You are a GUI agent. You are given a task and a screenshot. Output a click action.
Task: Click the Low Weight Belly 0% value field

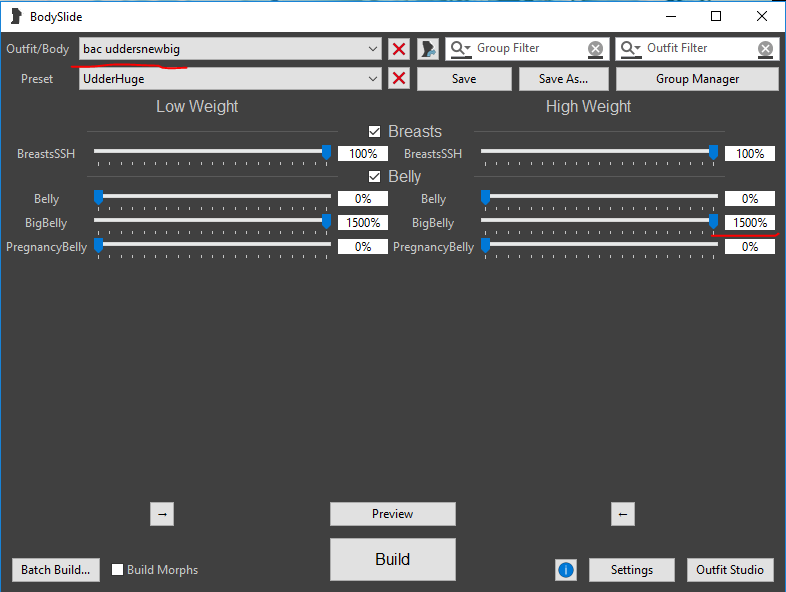pyautogui.click(x=363, y=199)
